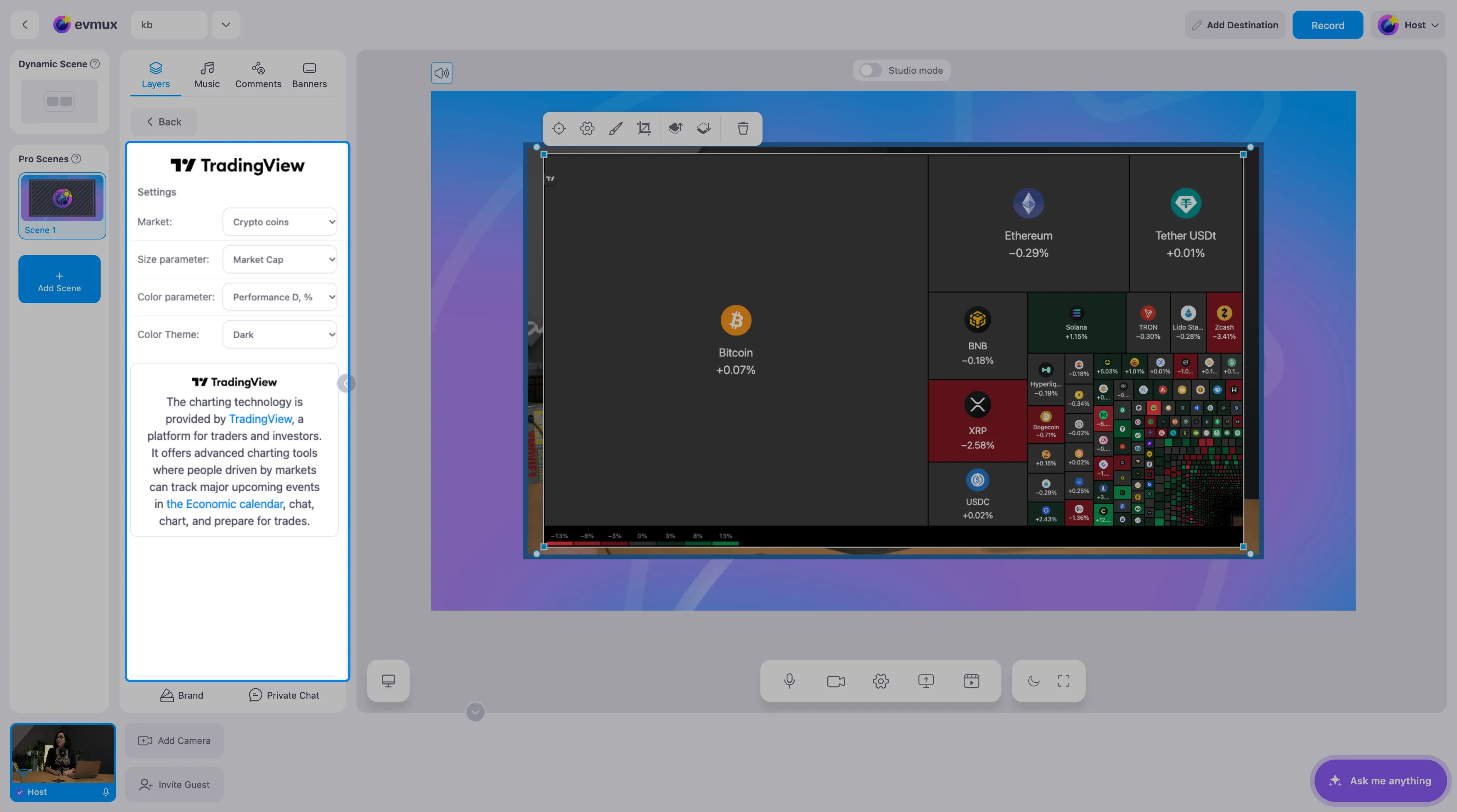Go back using the top-left arrow
1457x812 pixels.
(25, 24)
